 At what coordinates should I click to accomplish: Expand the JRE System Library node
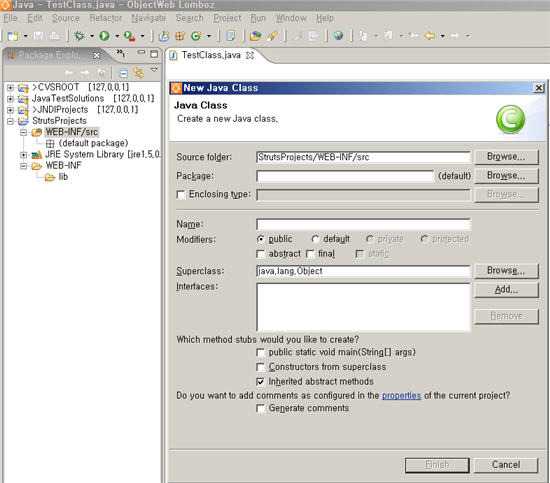[x=24, y=155]
